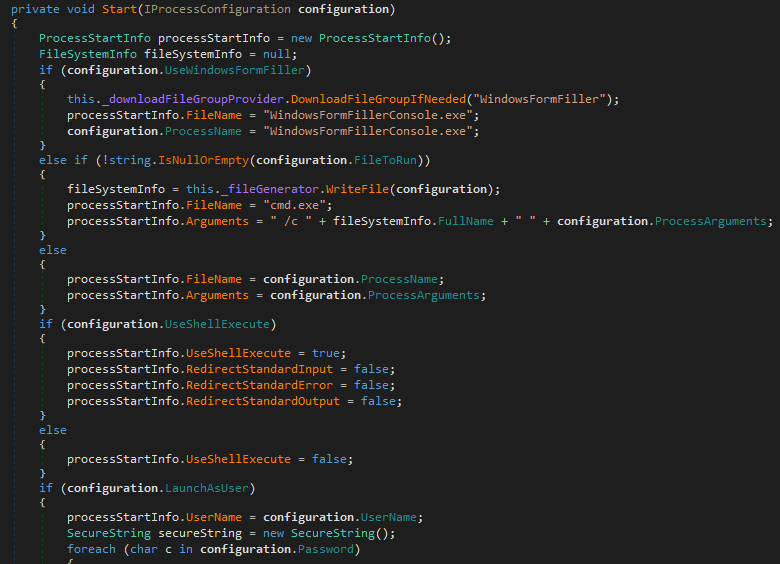Click ProcessArguments at the end of the /c line
Image resolution: width=780 pixels, height=564 pixels.
710,221
